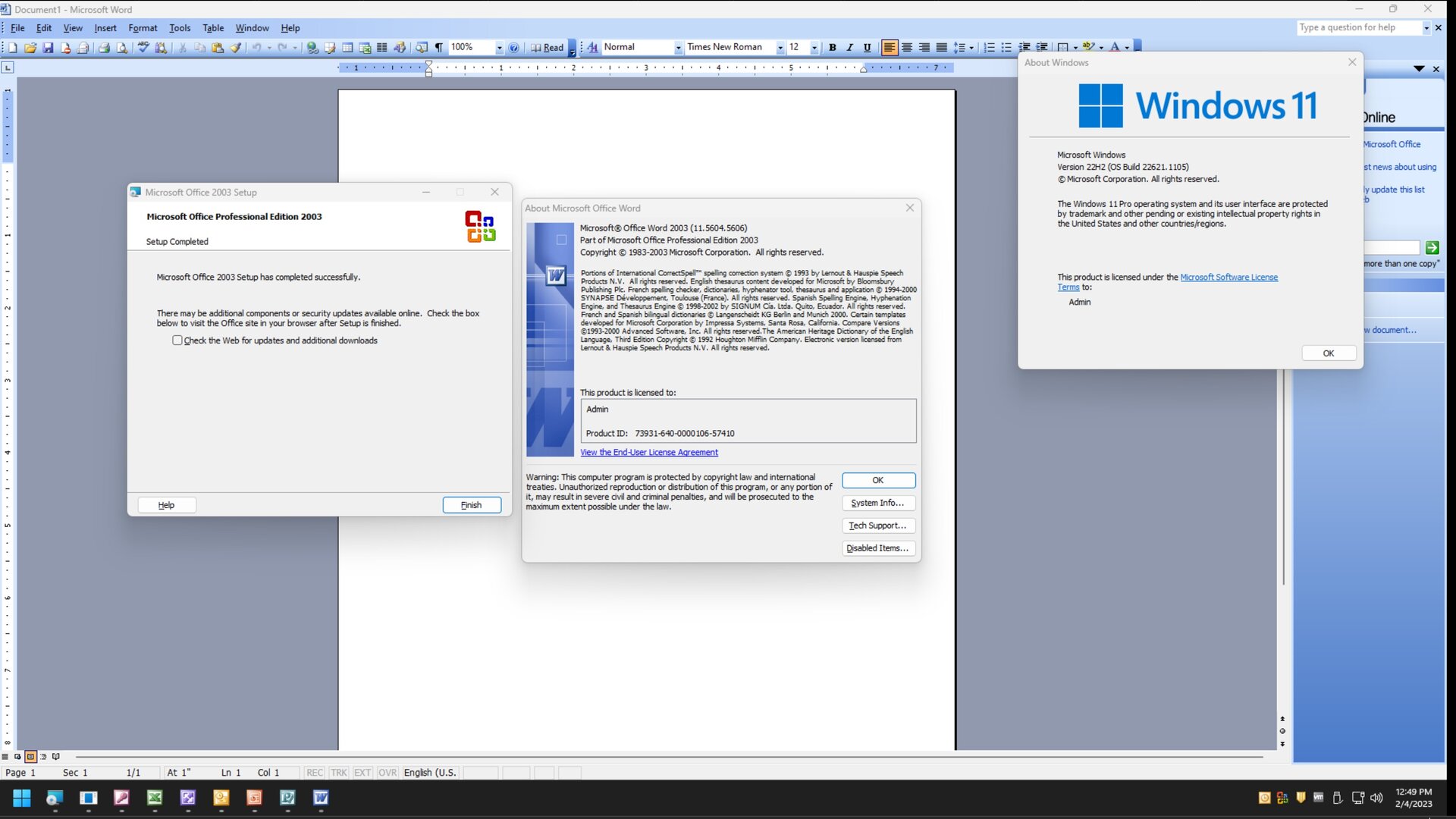The height and width of the screenshot is (819, 1456).
Task: Open the Insert menu
Action: point(105,28)
